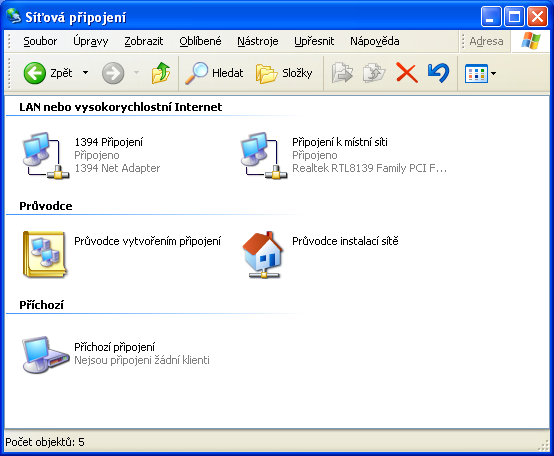Image resolution: width=554 pixels, height=456 pixels.
Task: Open the forward history dropdown arrow
Action: pyautogui.click(x=136, y=73)
